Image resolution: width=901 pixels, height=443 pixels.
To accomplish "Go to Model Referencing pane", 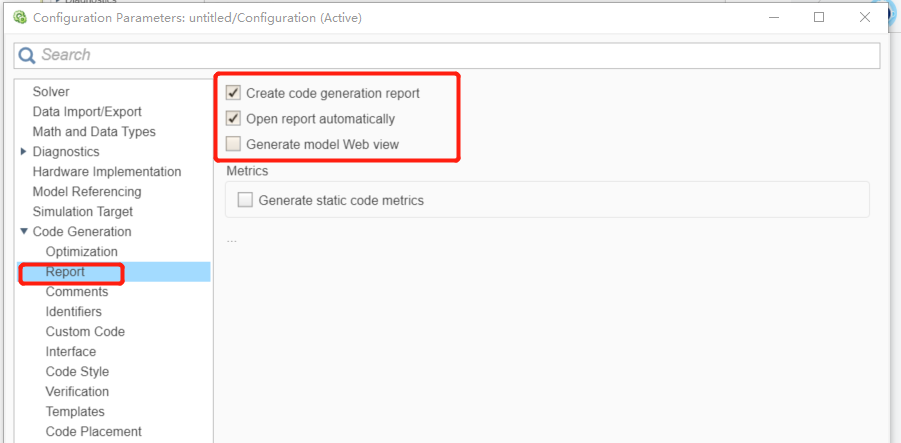I will (87, 192).
